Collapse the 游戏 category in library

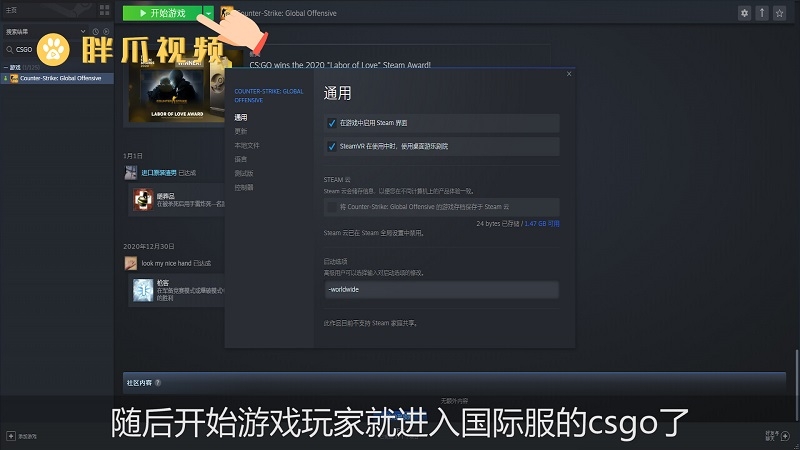click(x=6, y=67)
